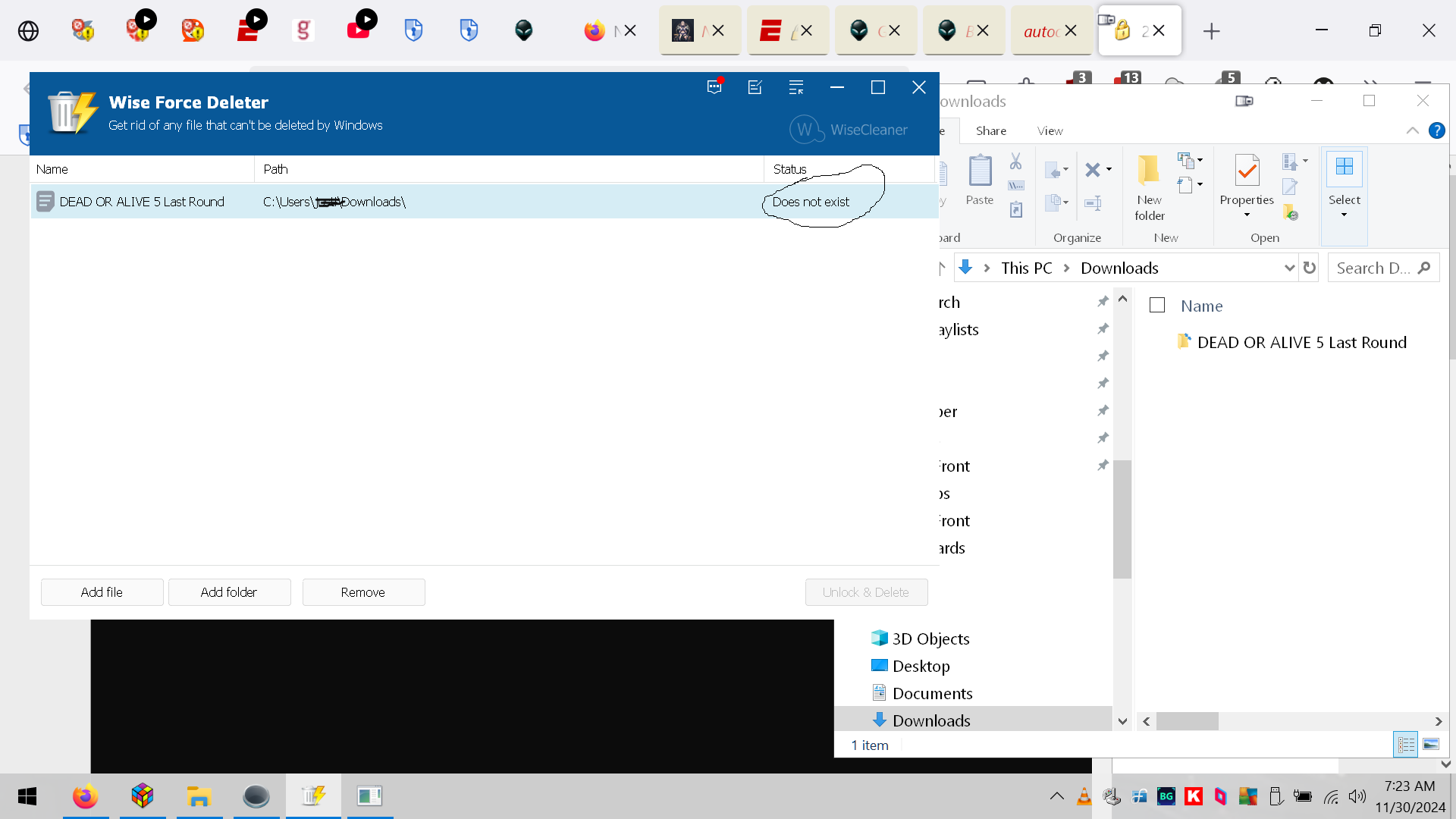Open File Explorer from the taskbar
Screen dimensions: 1456x819
pyautogui.click(x=199, y=796)
